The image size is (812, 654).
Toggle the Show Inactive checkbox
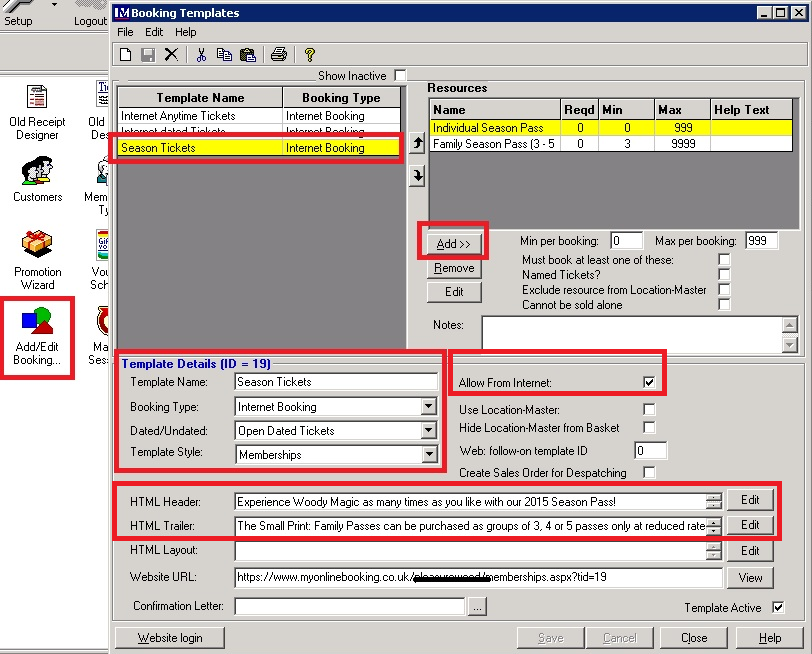[x=400, y=76]
